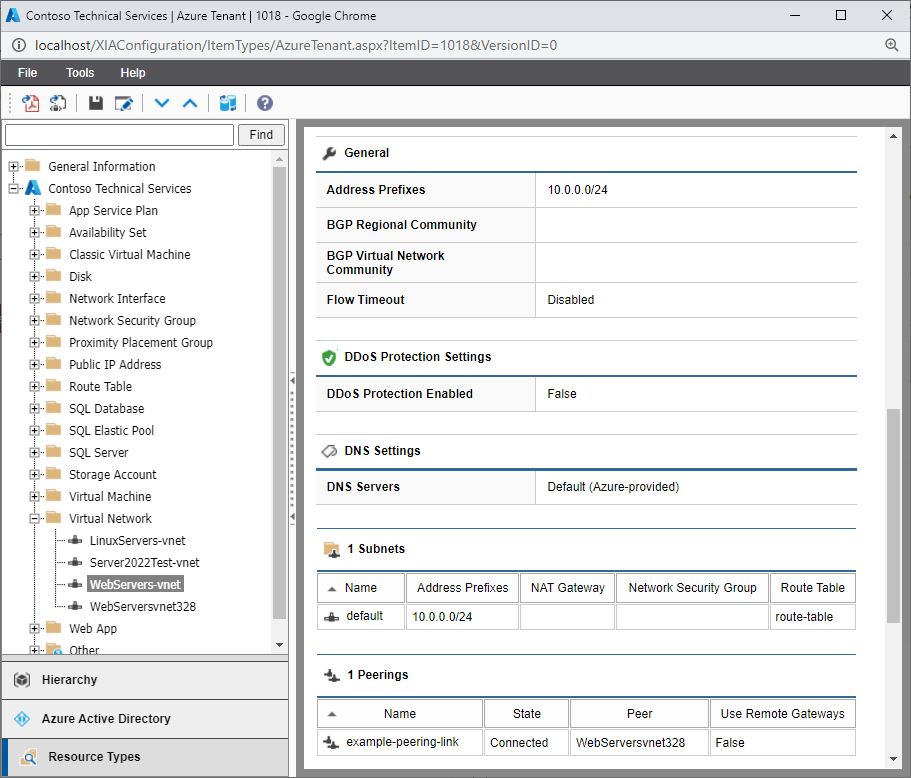Click the DDoS Protection shield icon
The image size is (911, 778).
tap(329, 357)
